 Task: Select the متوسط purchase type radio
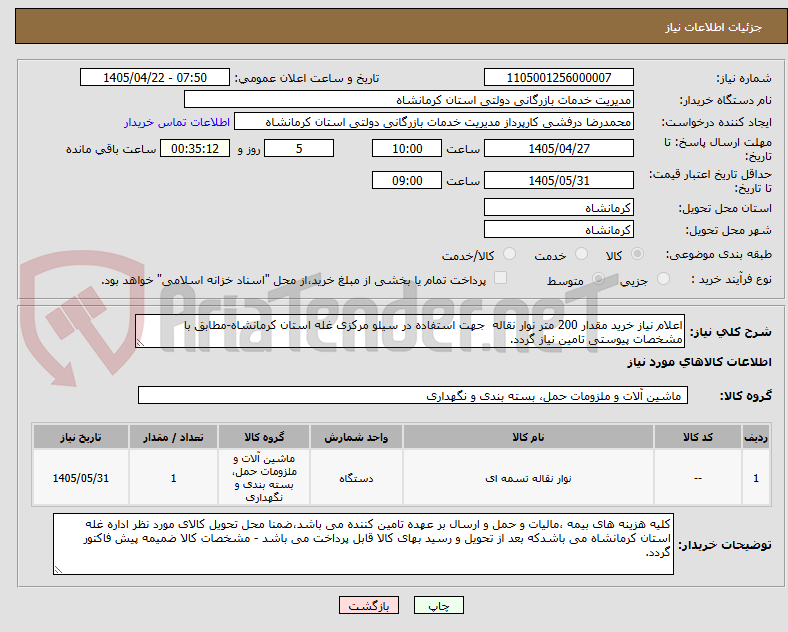point(598,278)
